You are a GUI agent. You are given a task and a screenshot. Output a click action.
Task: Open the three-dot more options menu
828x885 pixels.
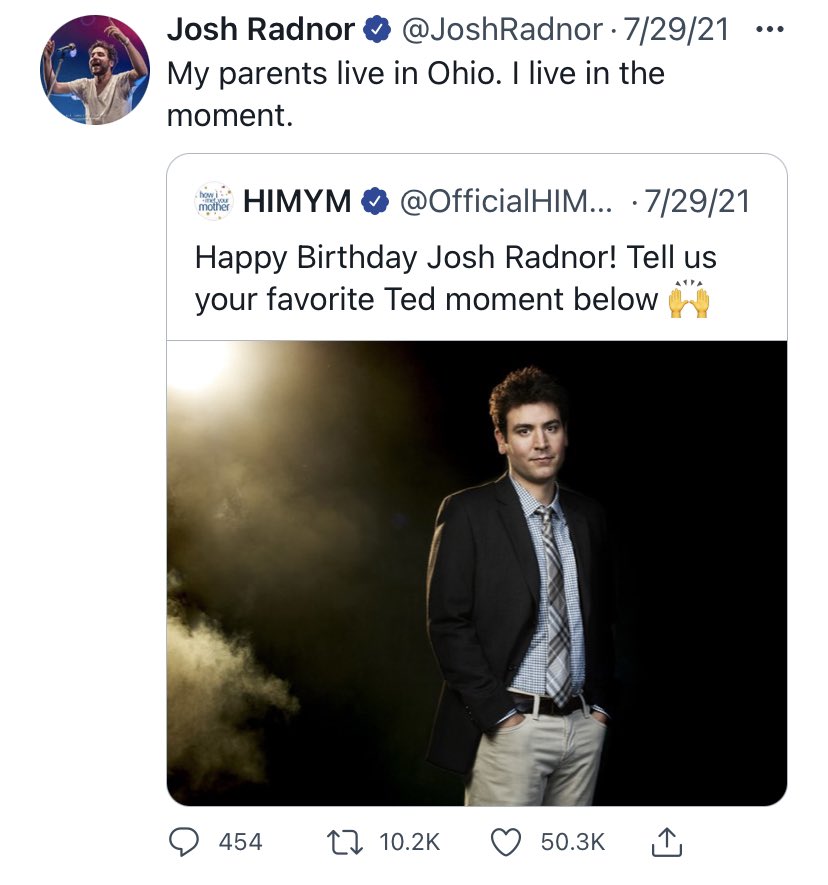768,30
